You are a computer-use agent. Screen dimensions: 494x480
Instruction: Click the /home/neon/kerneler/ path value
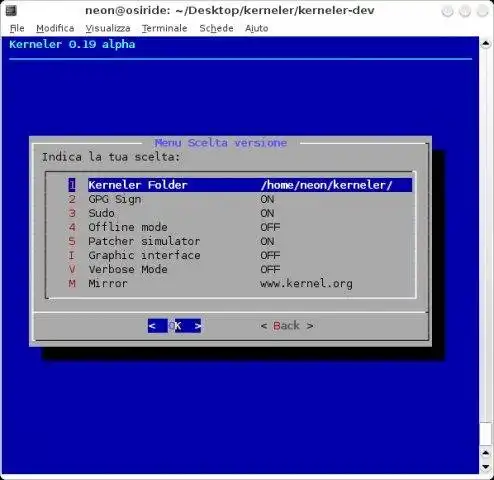pyautogui.click(x=327, y=185)
